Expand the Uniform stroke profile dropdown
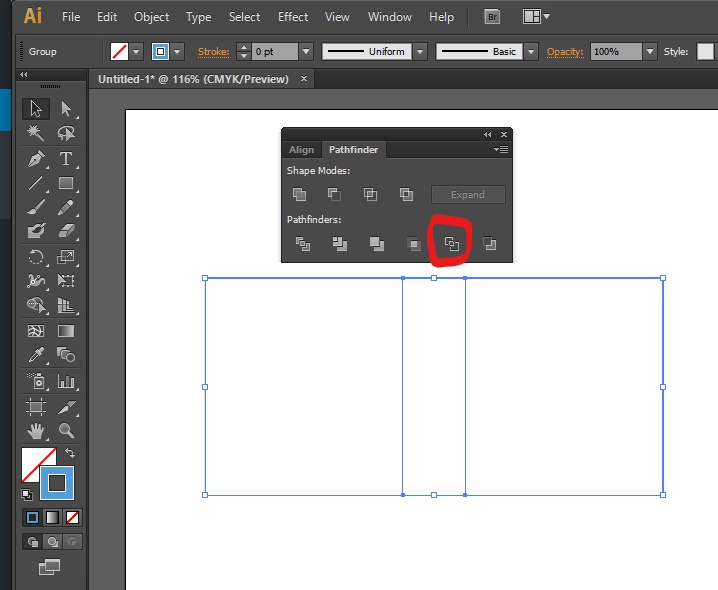718x590 pixels. point(420,51)
